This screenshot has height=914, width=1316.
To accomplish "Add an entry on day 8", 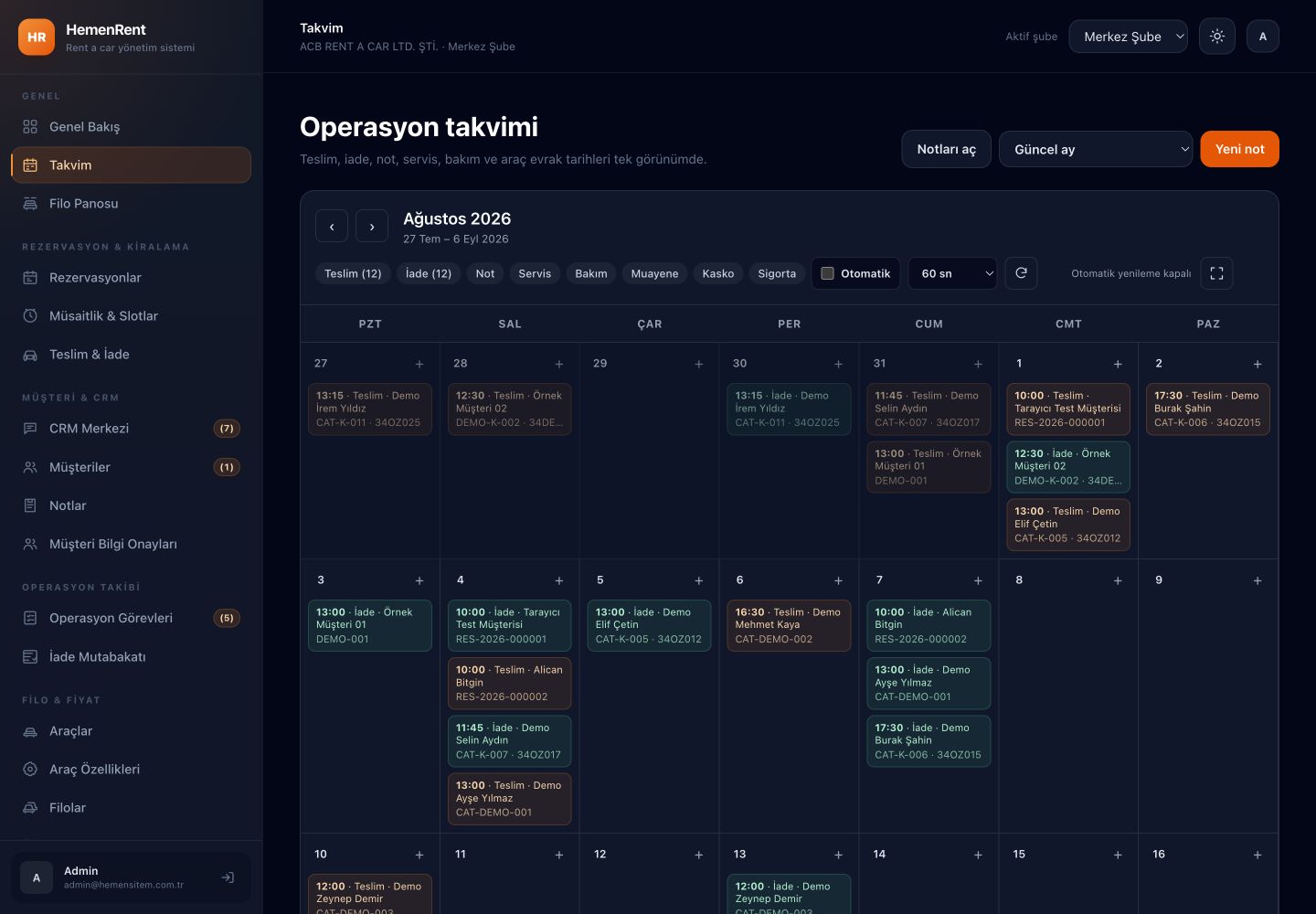I will 1118,580.
